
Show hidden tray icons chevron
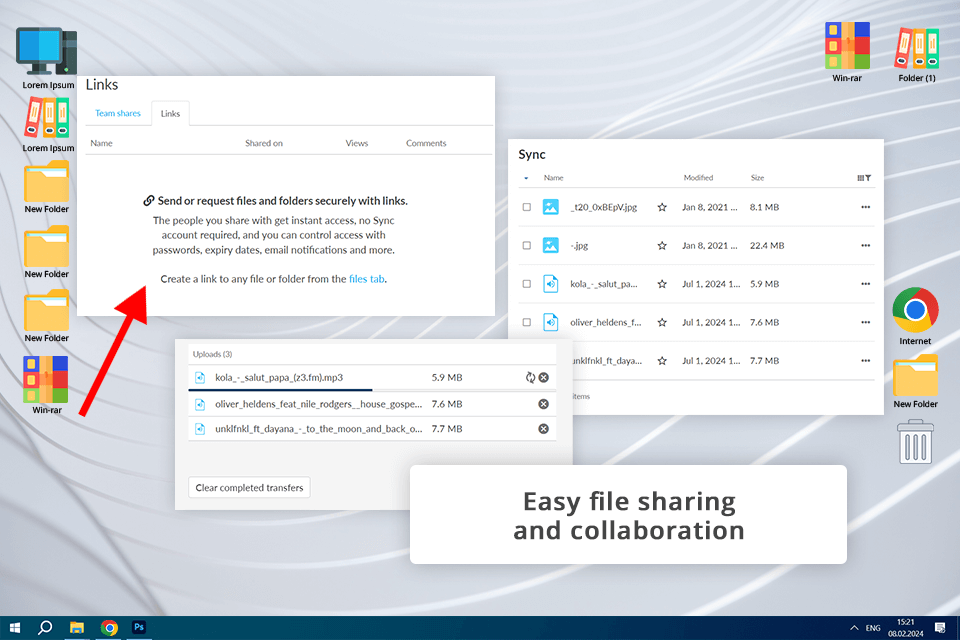854,628
